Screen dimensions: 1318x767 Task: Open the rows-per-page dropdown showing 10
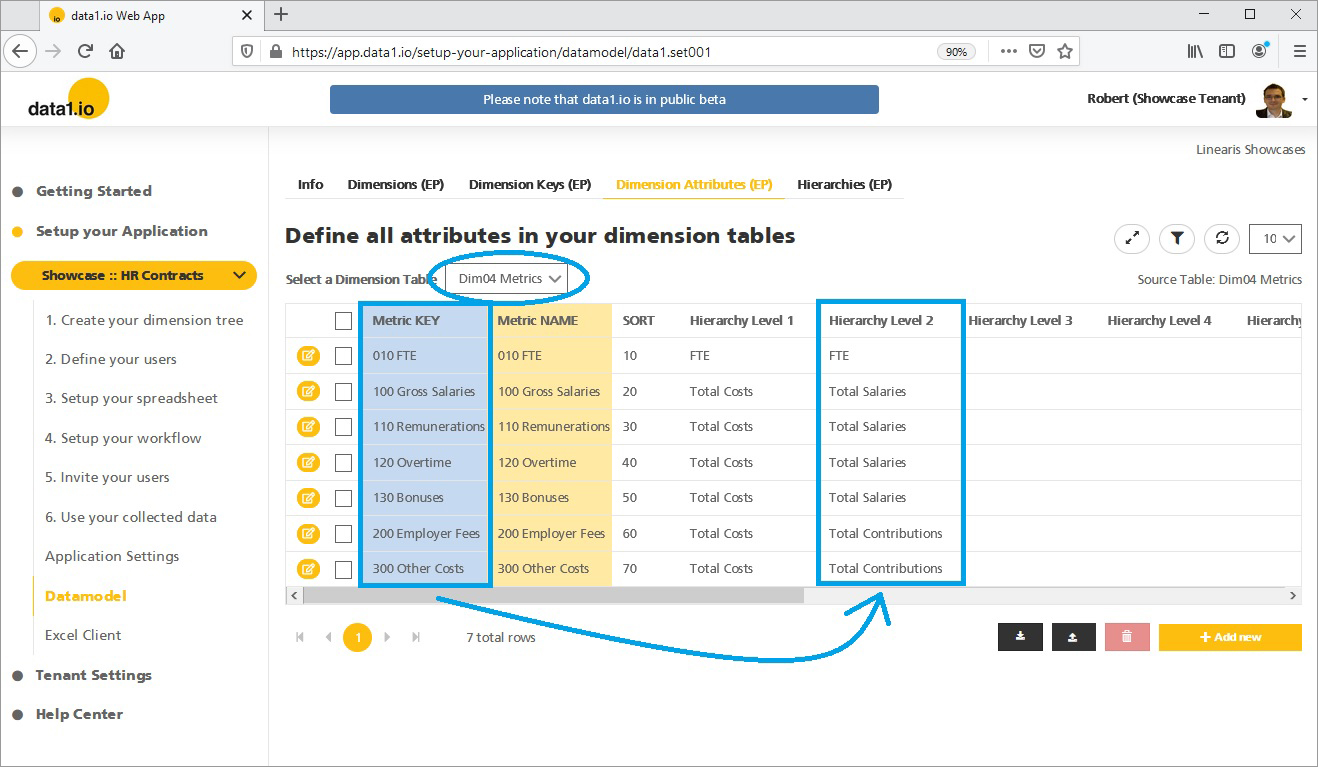1275,239
